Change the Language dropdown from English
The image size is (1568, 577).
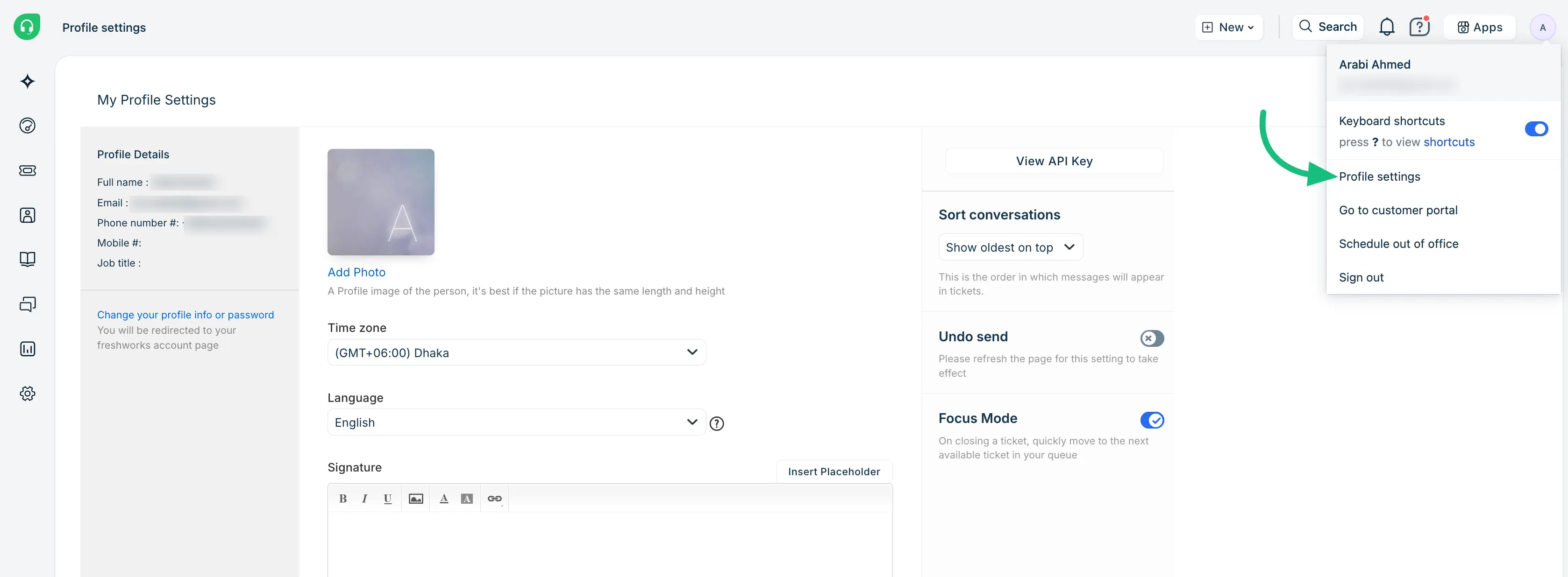click(516, 422)
